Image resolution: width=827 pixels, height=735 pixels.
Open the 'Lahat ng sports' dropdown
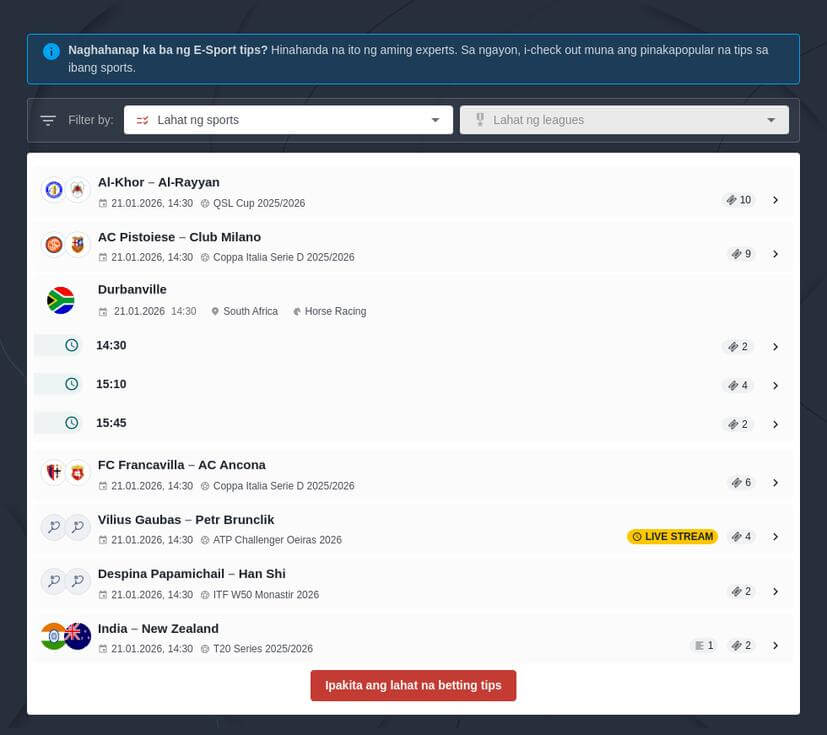coord(288,119)
